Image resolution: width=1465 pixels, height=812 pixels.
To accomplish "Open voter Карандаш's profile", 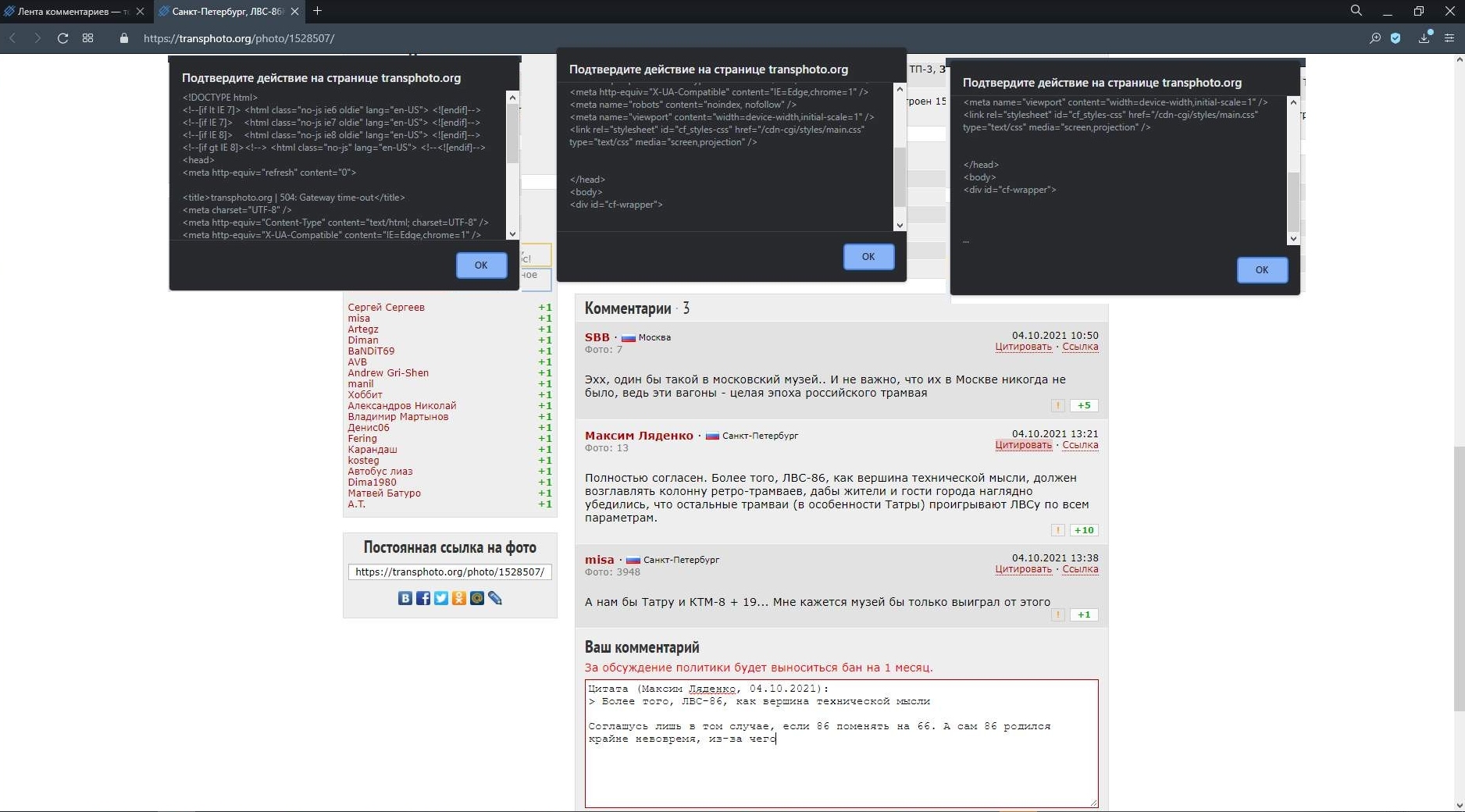I will (x=372, y=450).
